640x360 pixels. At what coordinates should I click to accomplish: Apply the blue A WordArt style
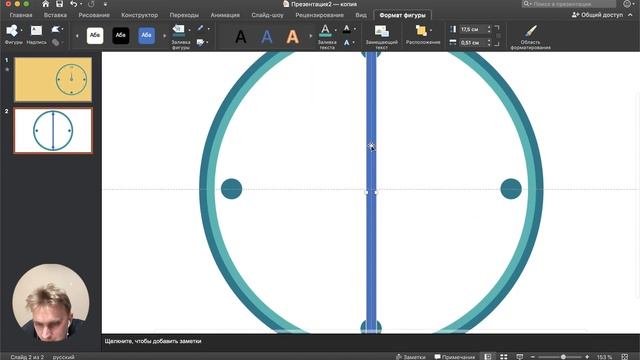[x=267, y=37]
